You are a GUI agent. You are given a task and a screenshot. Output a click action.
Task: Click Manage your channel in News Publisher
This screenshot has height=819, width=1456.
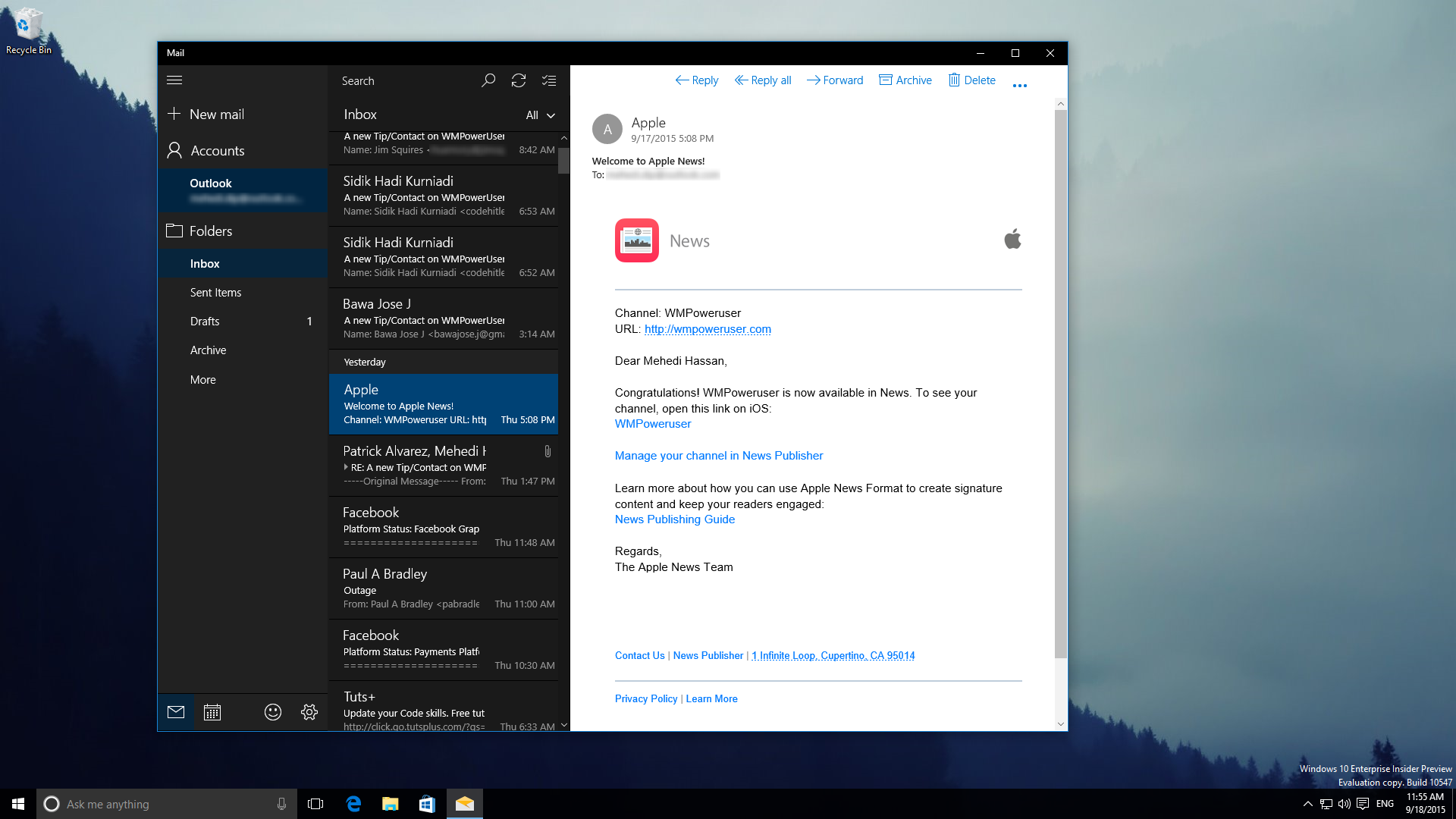(719, 456)
